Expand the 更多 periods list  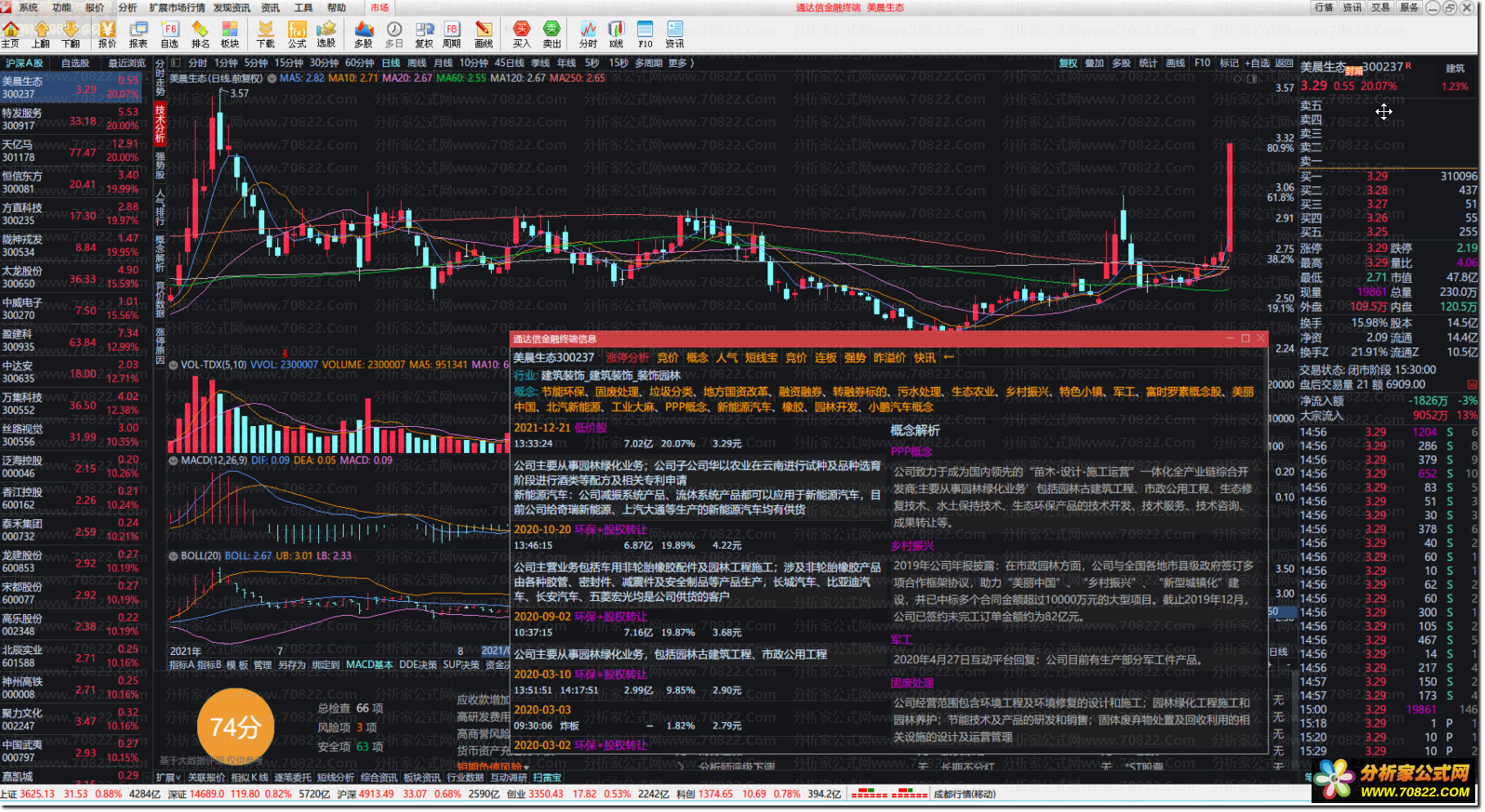pyautogui.click(x=681, y=63)
